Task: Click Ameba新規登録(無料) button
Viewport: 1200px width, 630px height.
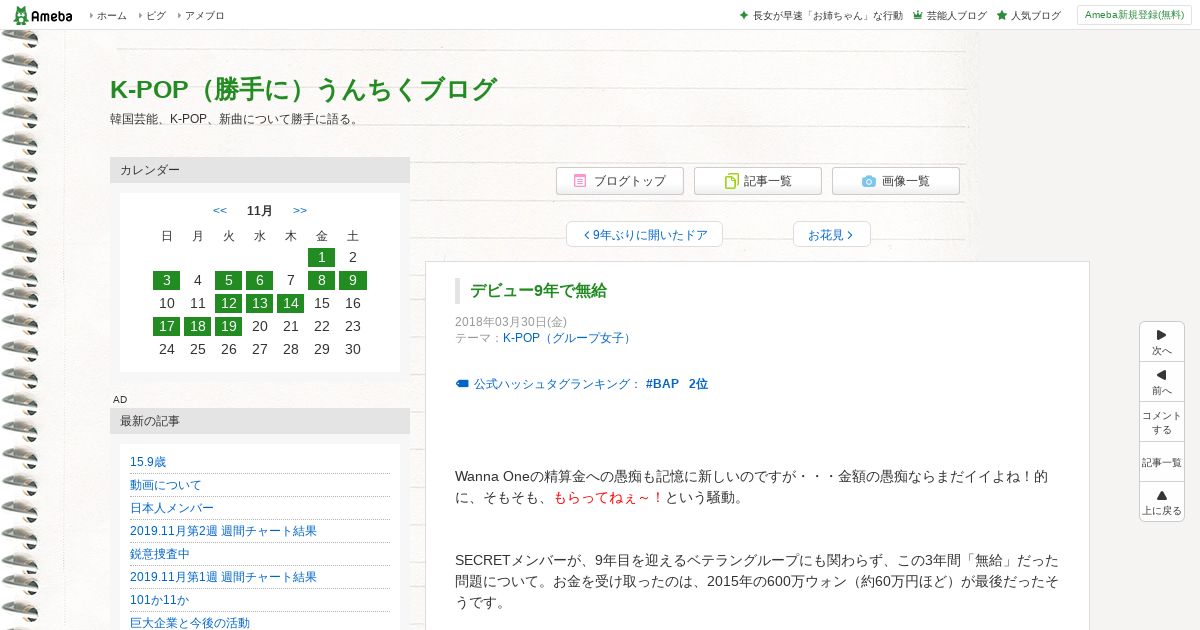Action: [x=1134, y=15]
